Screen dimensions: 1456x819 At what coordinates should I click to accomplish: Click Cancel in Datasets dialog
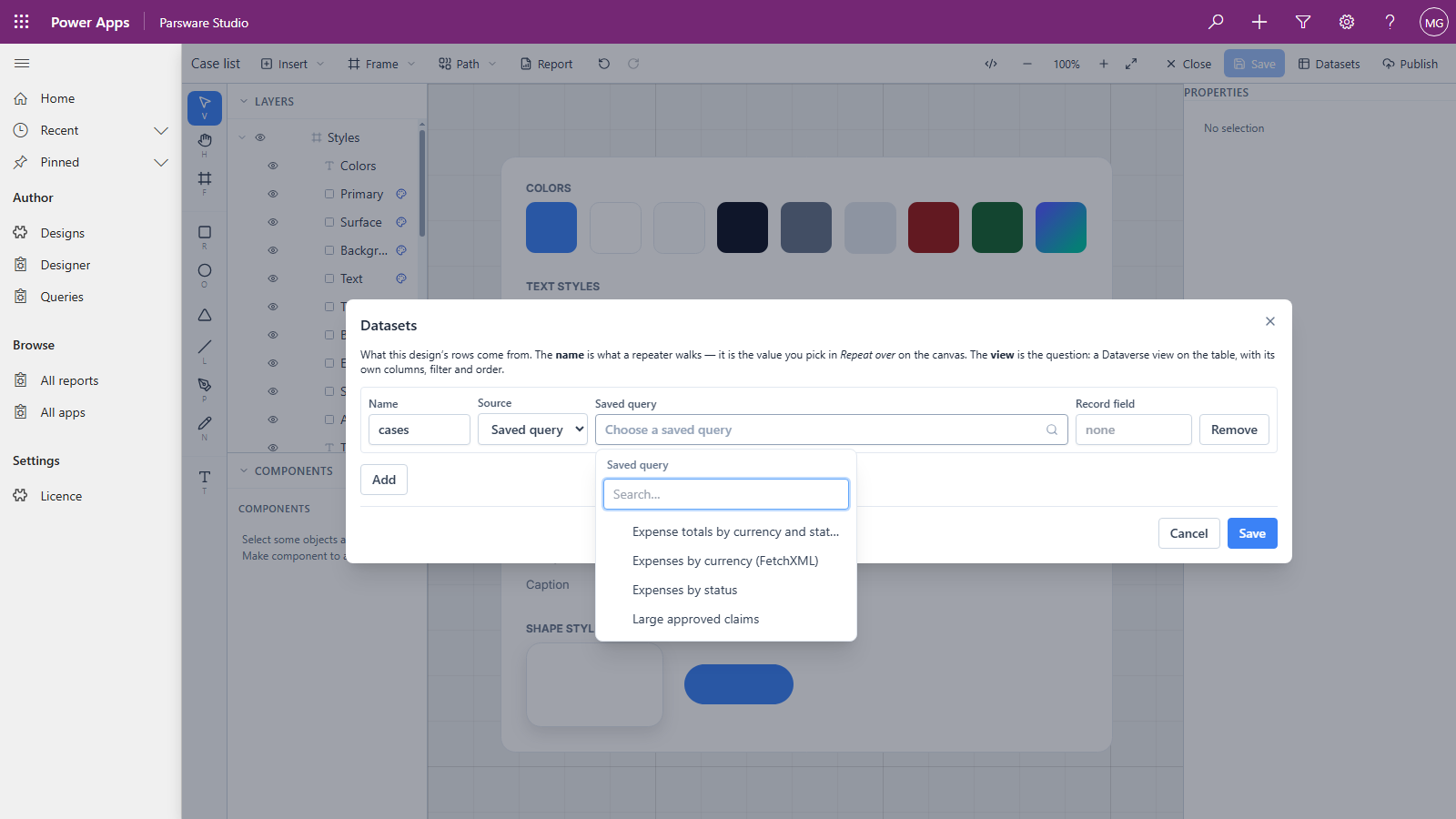click(1188, 533)
